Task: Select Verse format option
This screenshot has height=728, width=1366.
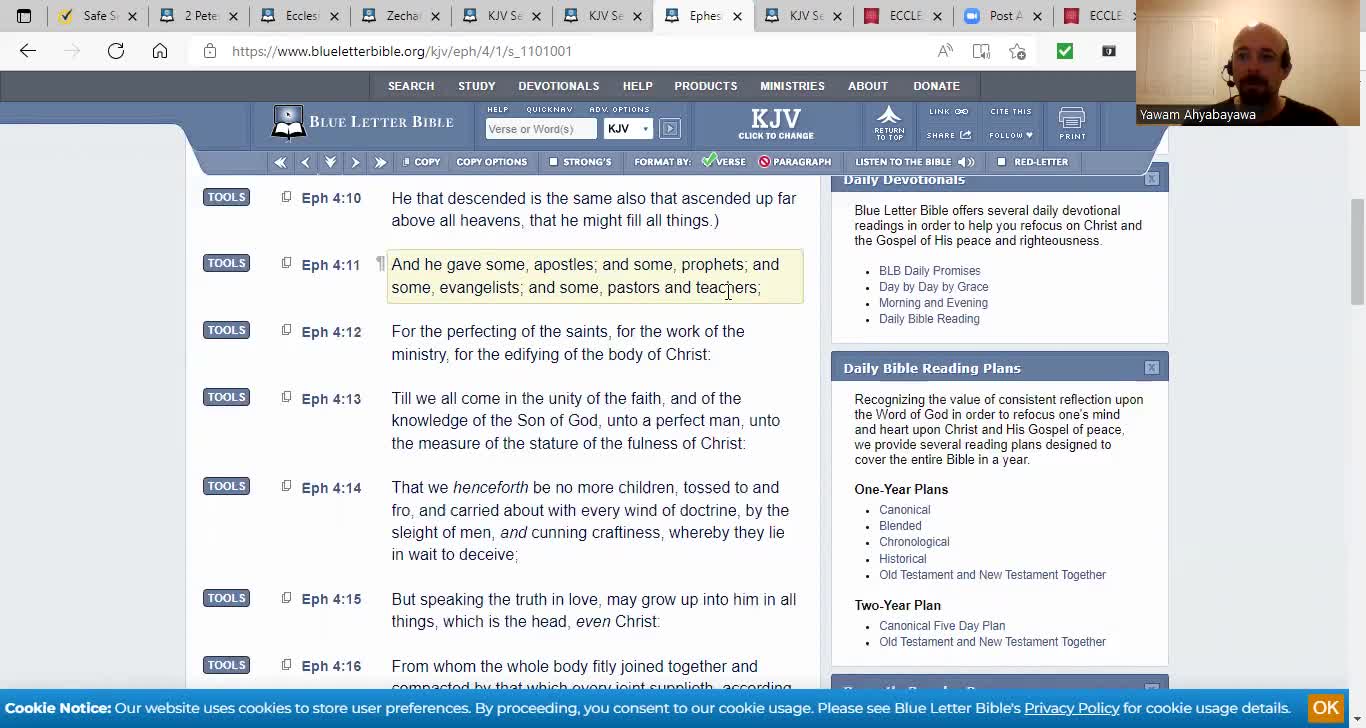Action: 724,162
